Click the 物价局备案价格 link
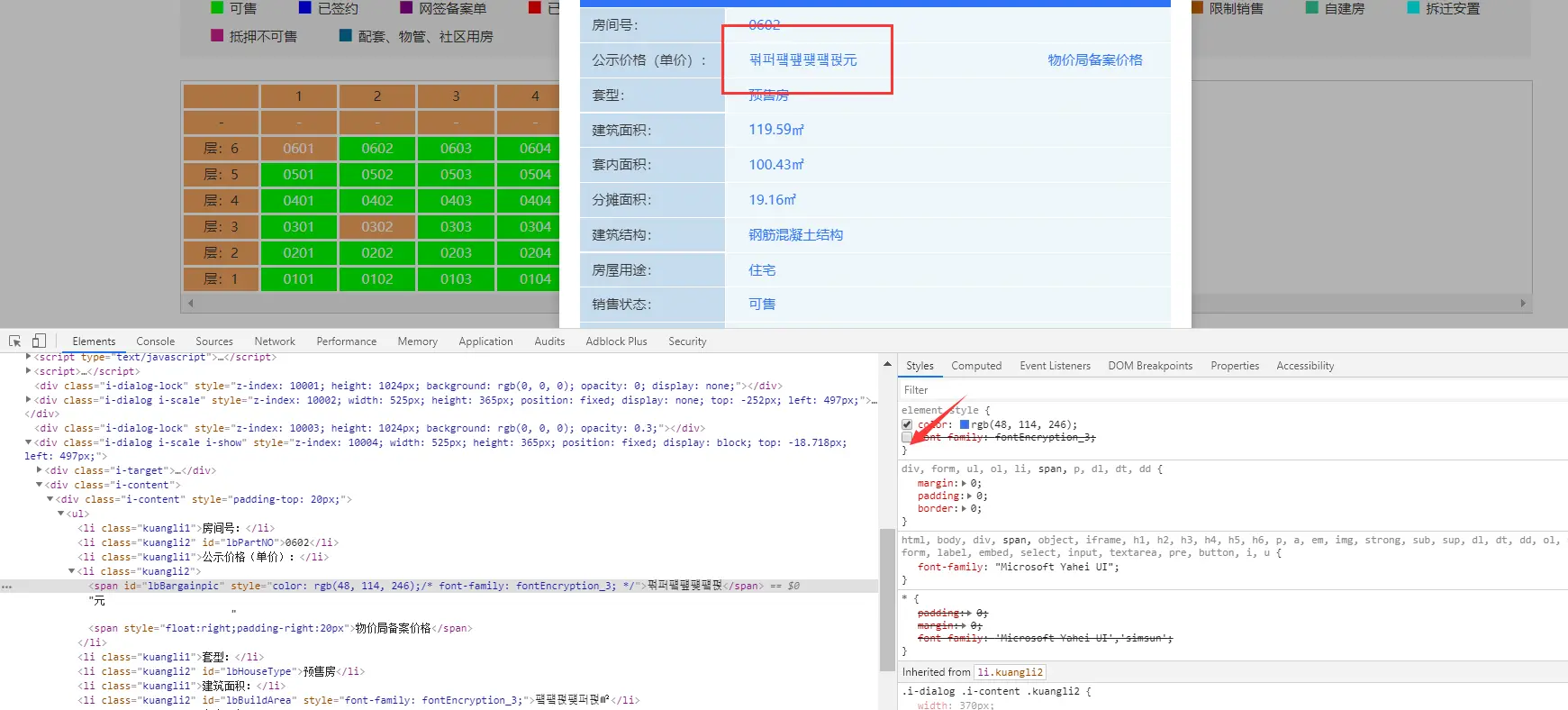1568x710 pixels. [x=1094, y=59]
